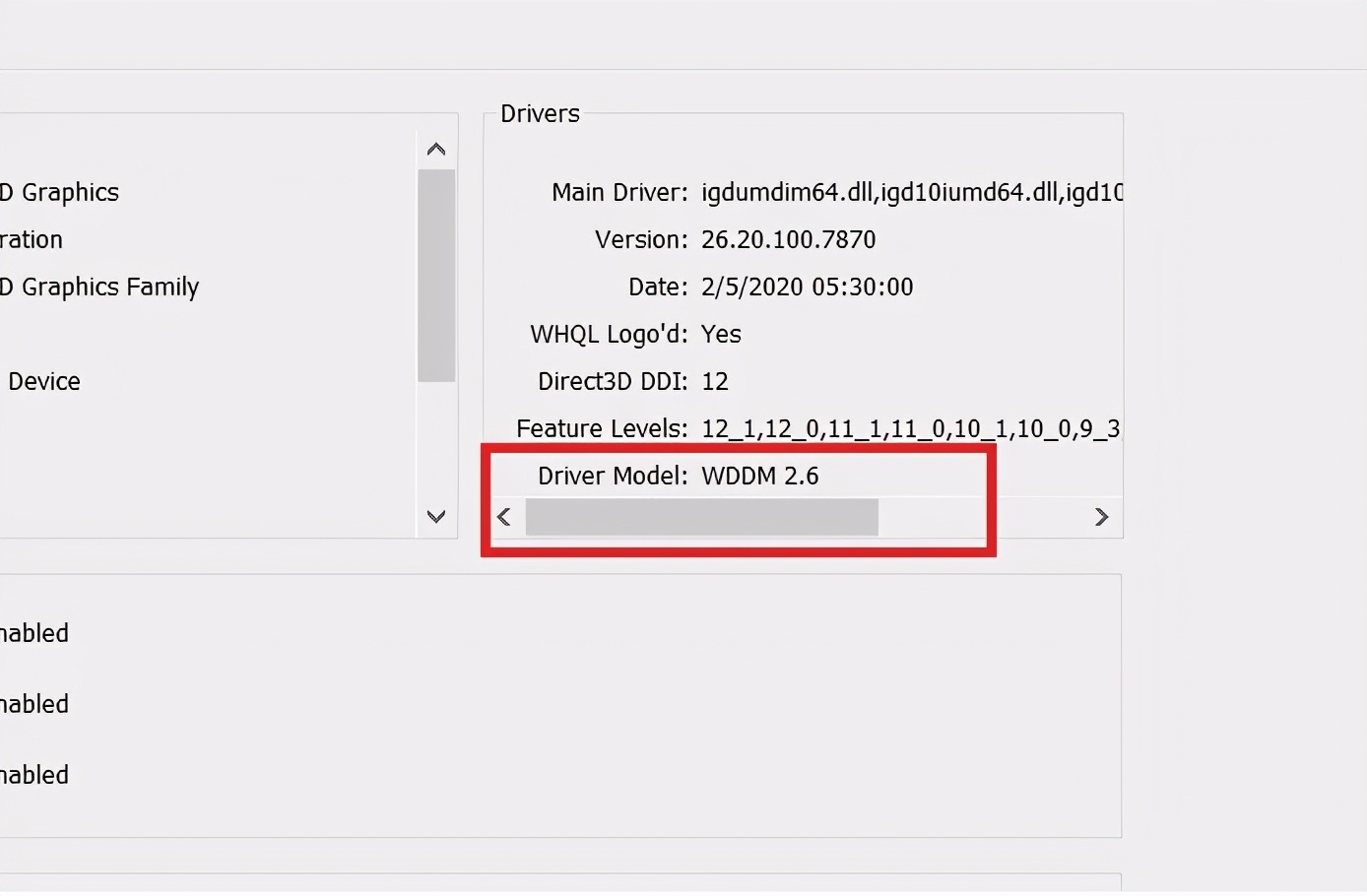Select the Graphics entry in left list

(59, 192)
